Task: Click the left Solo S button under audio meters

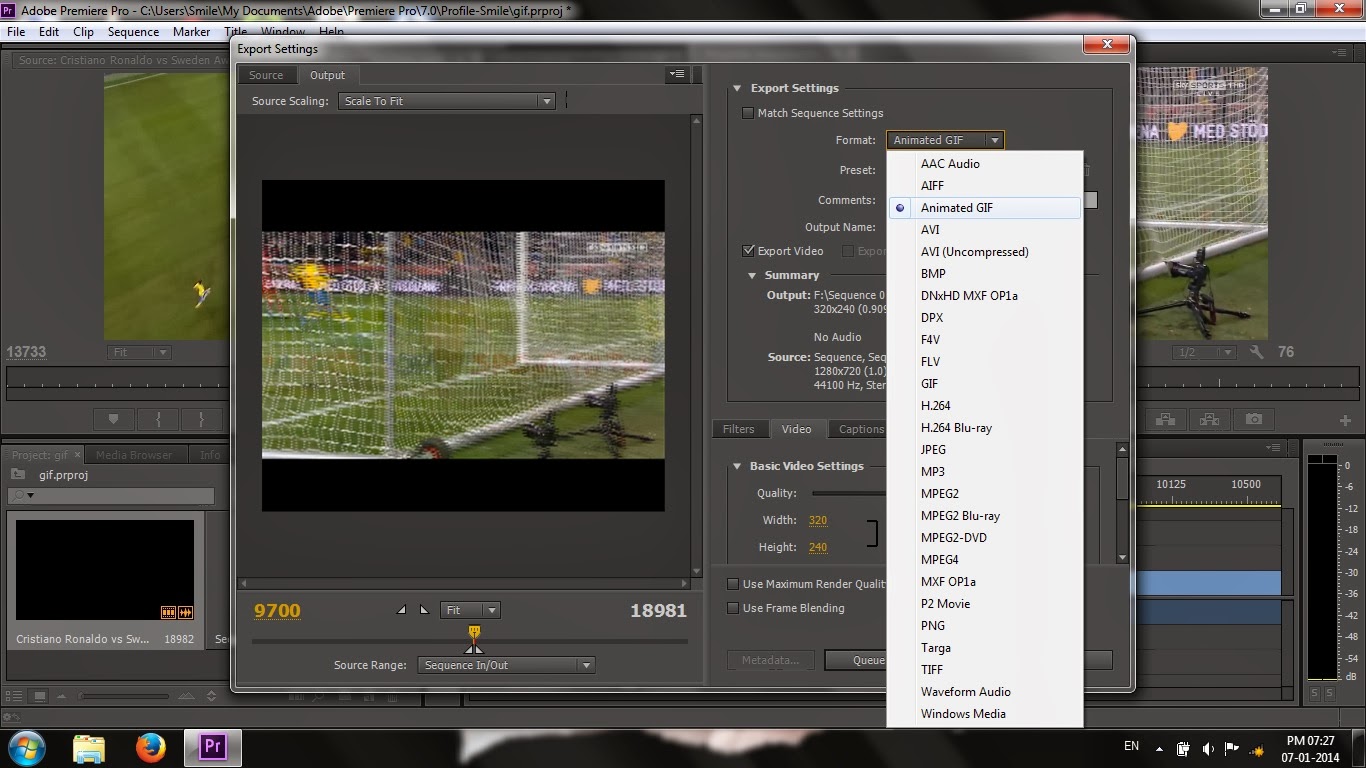Action: click(x=1315, y=693)
